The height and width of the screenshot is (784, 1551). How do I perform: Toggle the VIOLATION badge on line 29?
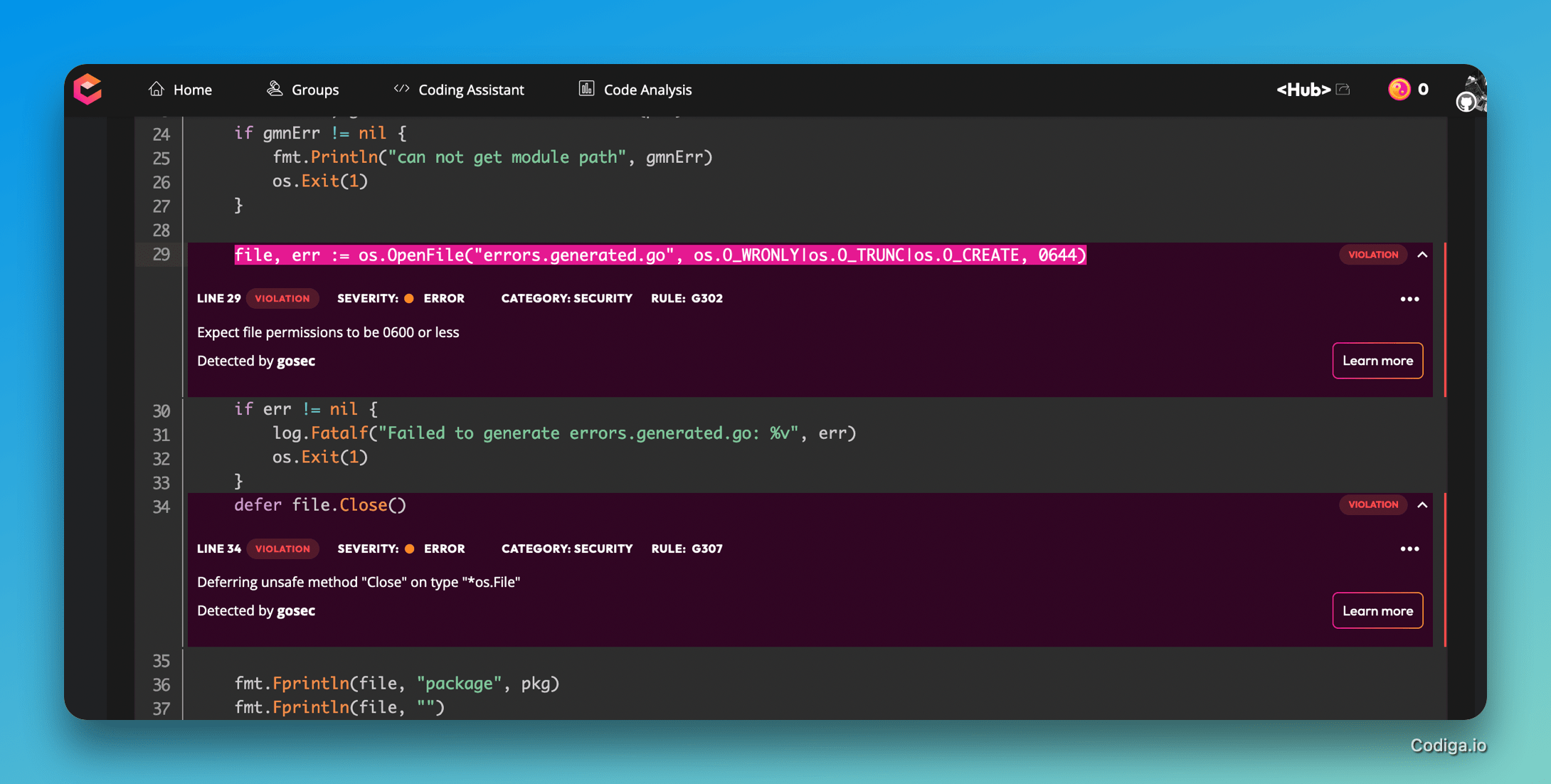pyautogui.click(x=282, y=298)
